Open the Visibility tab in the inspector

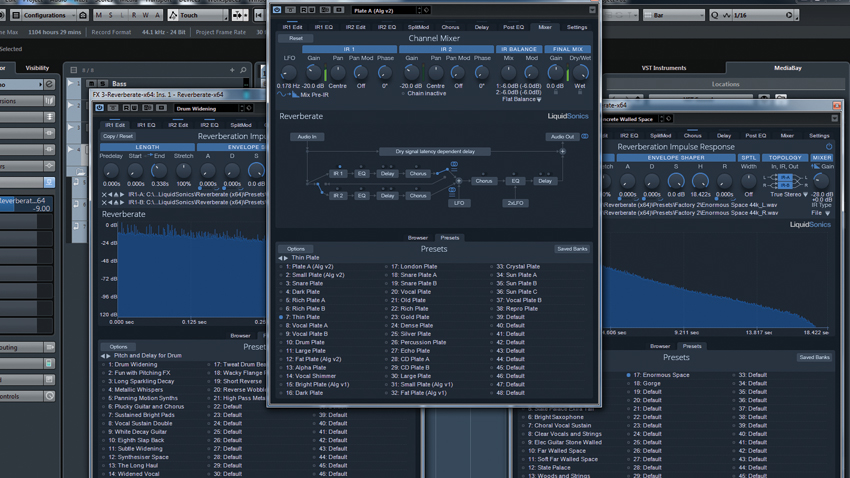[37, 68]
